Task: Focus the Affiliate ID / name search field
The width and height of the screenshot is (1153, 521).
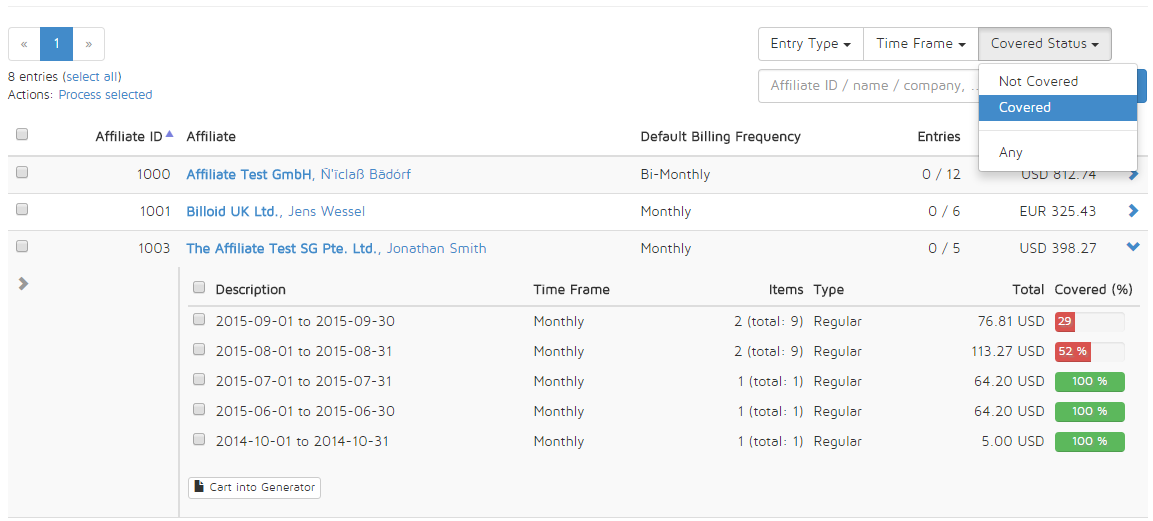Action: (x=868, y=86)
